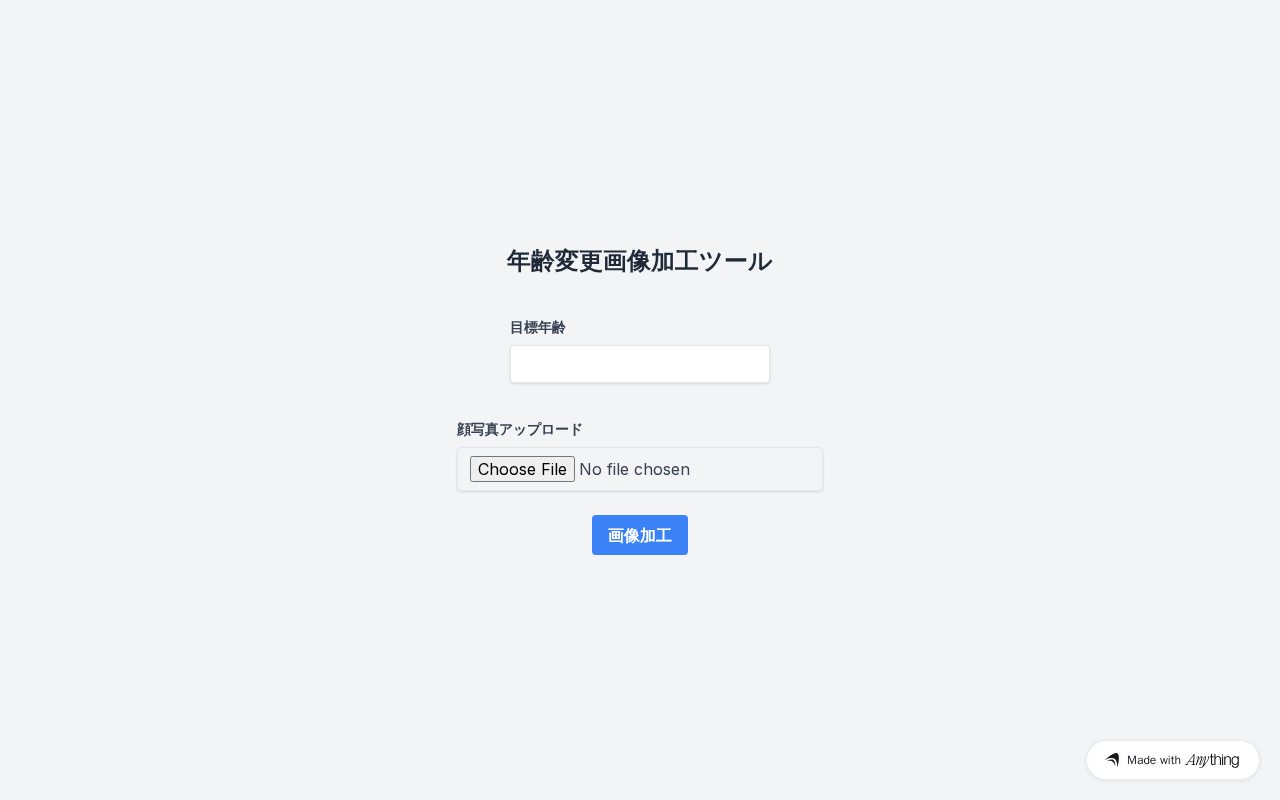Screen dimensions: 1280x800
Task: Click the 顔写真アップロード label
Action: 520,429
